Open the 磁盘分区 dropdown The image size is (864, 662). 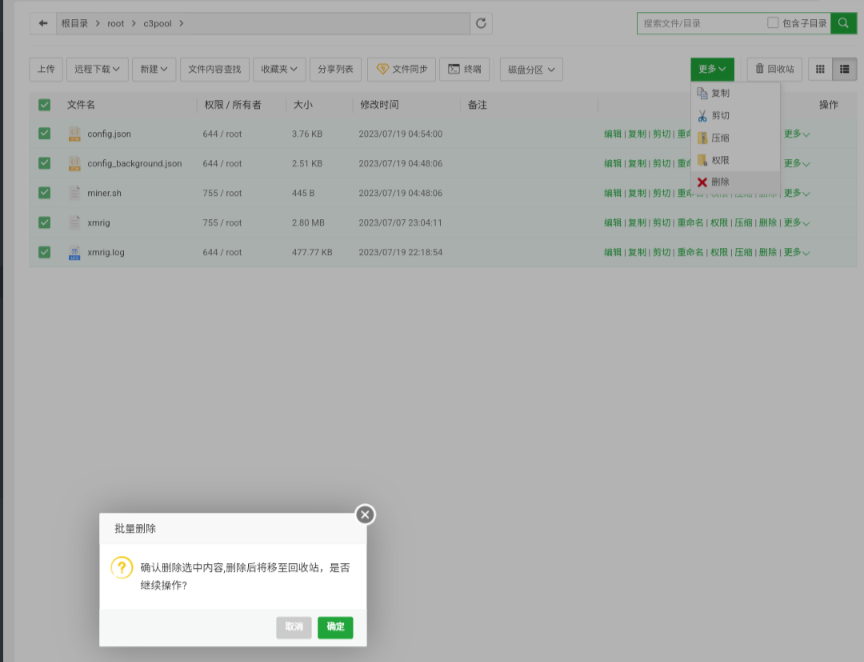[531, 70]
